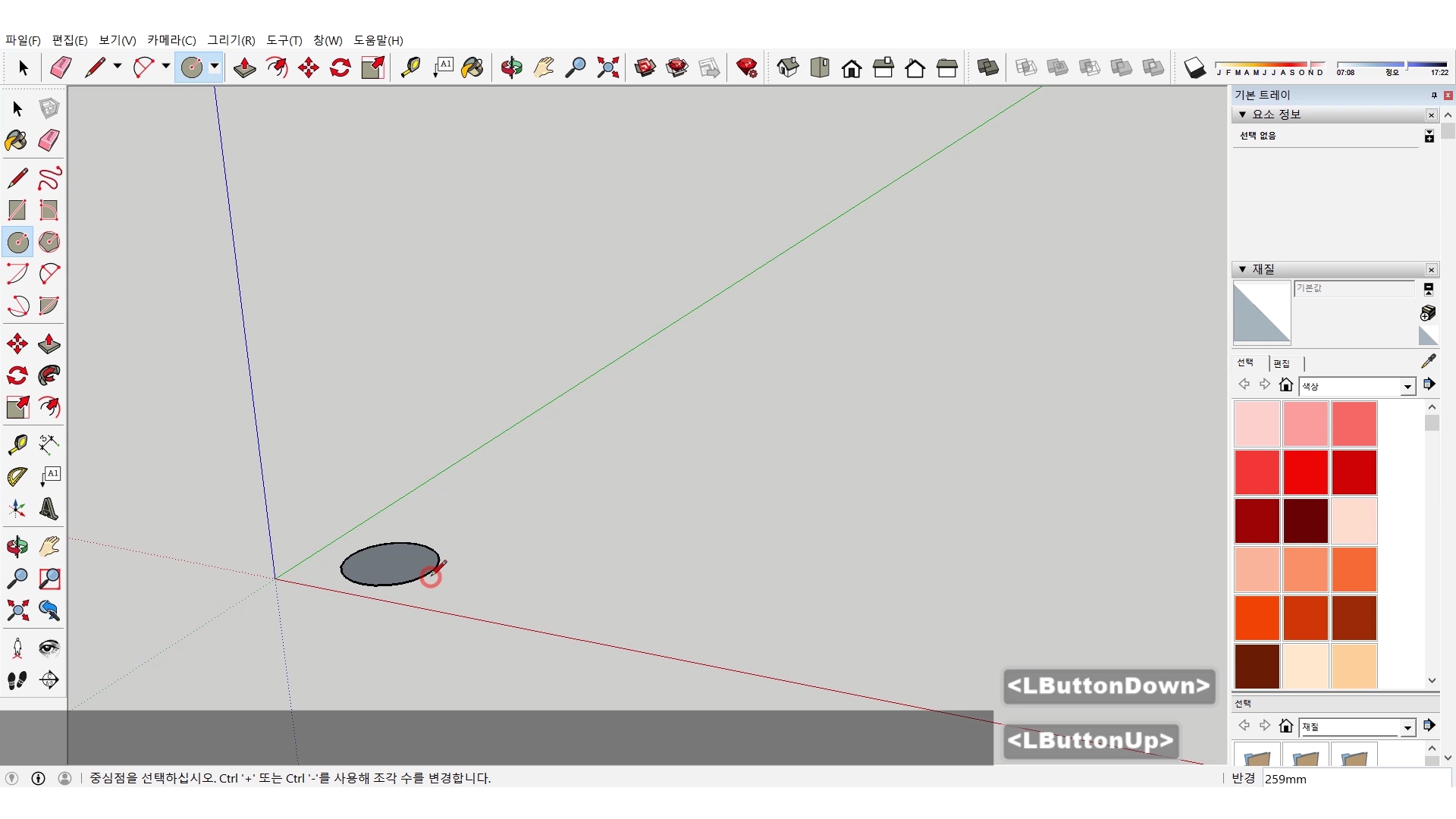Activate the Zoom Extents tool in top toolbar
1456x819 pixels.
pyautogui.click(x=607, y=68)
